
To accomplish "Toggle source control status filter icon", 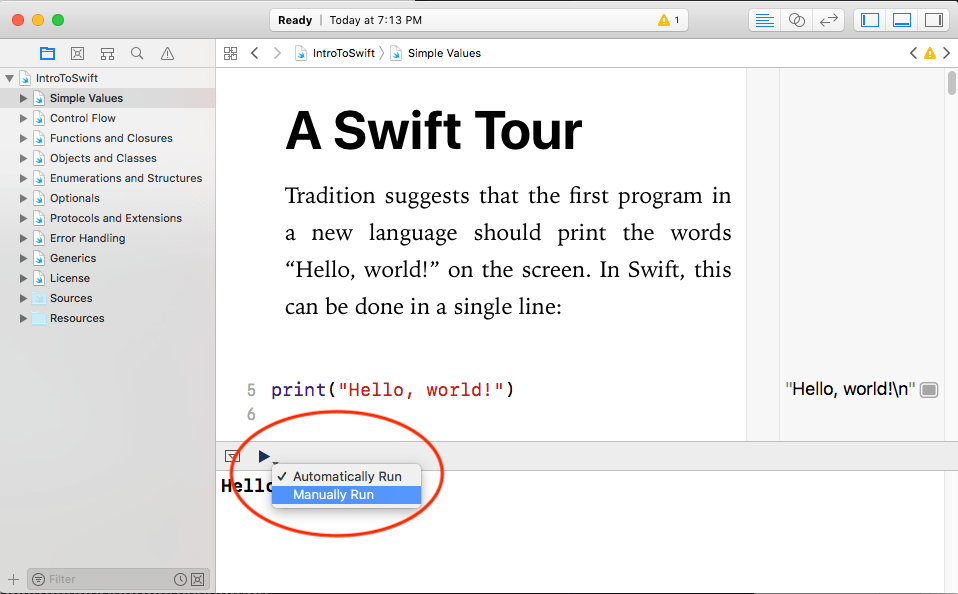I will tap(197, 579).
